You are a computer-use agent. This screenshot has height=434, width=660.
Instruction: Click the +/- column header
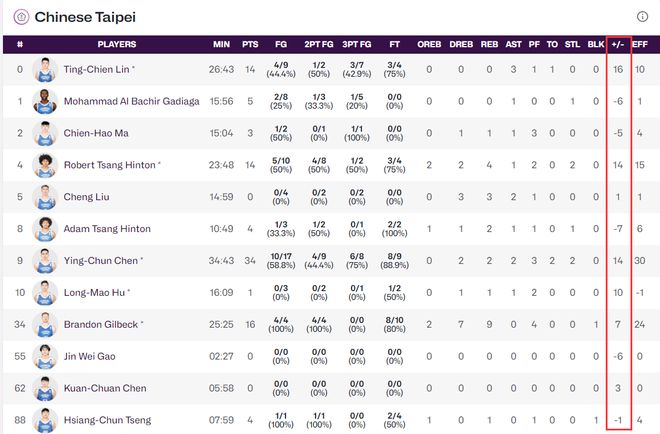618,44
